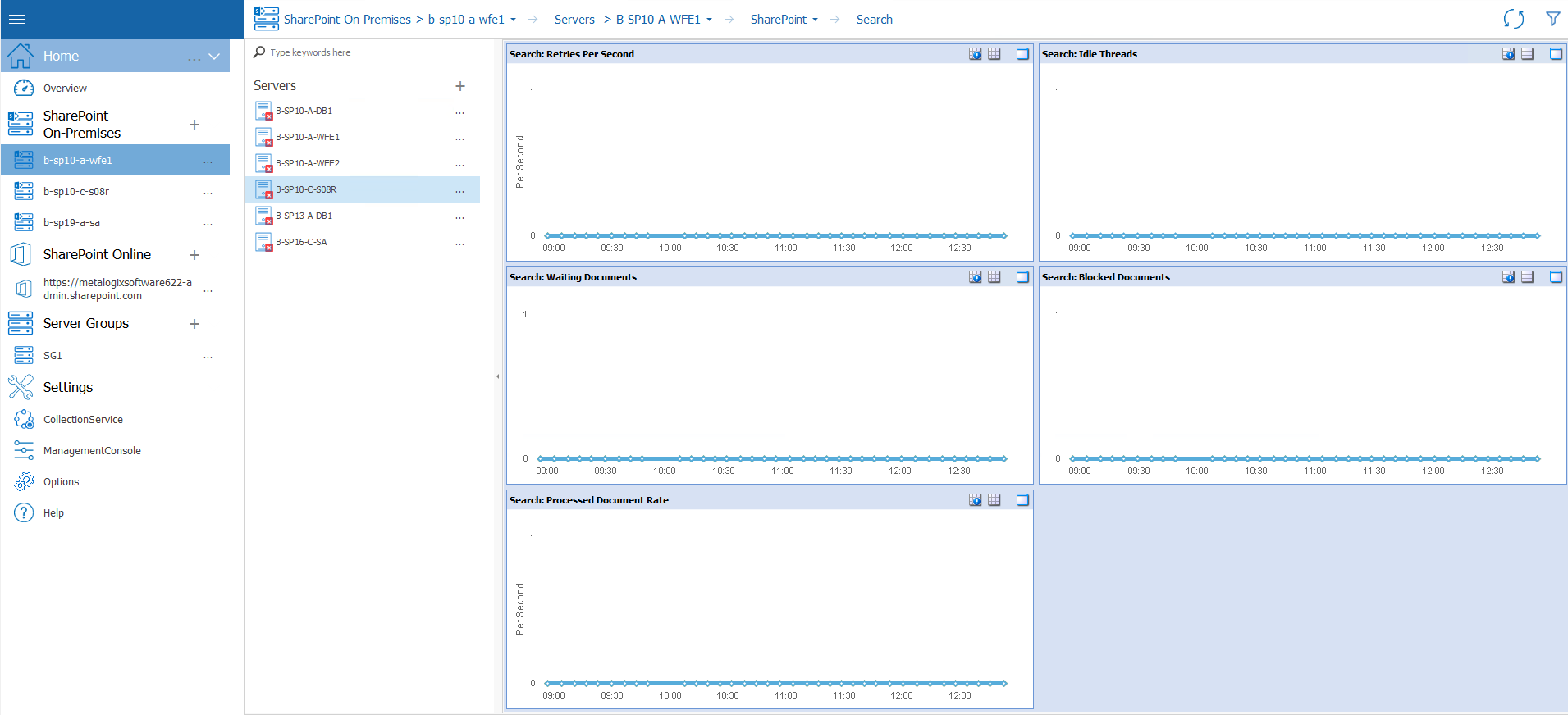Select the SG1 server group
Image resolution: width=1568 pixels, height=715 pixels.
click(x=53, y=355)
